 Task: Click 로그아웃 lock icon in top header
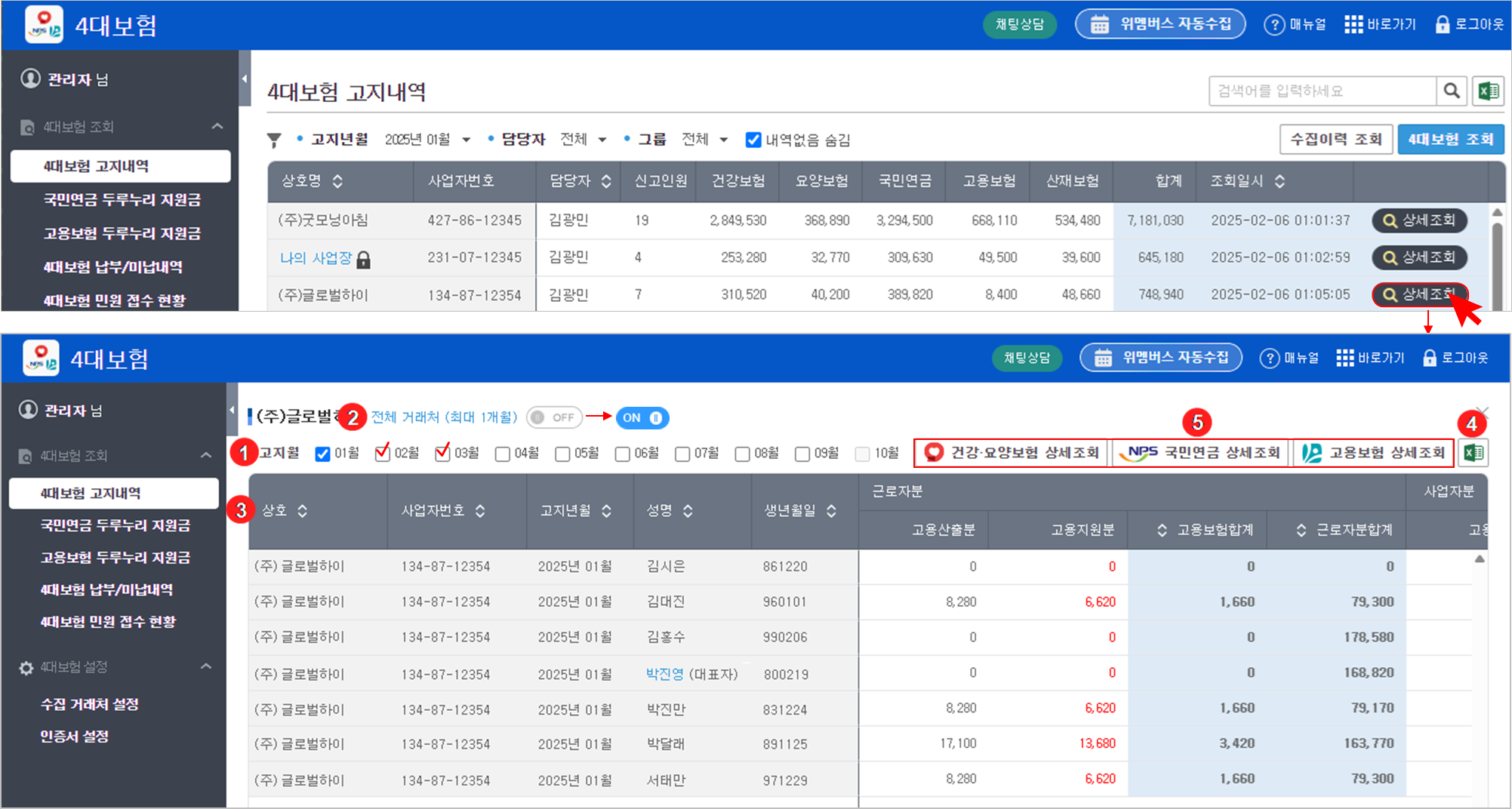pyautogui.click(x=1442, y=24)
